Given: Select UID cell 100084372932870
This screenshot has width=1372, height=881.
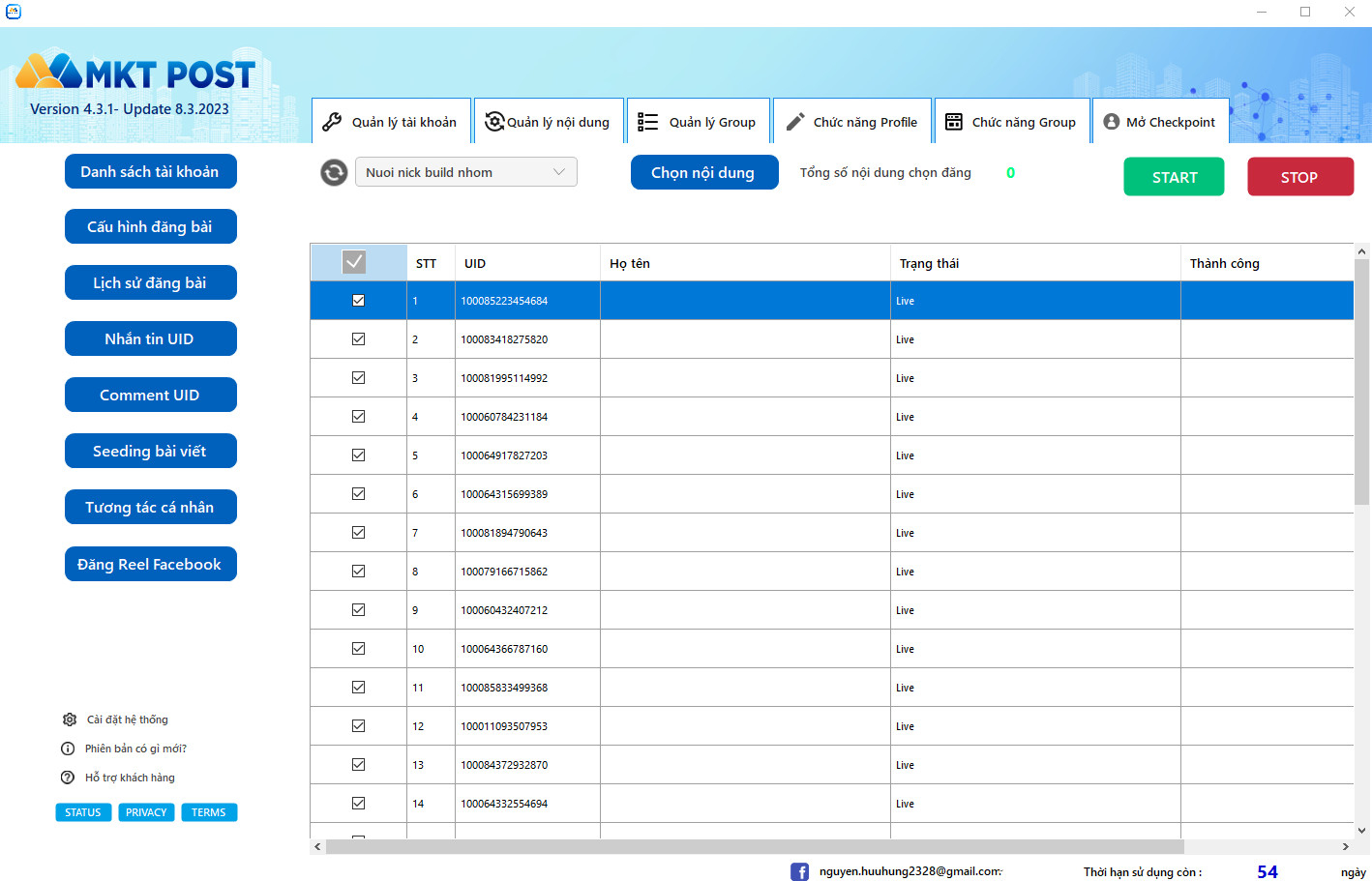Looking at the screenshot, I should pyautogui.click(x=527, y=765).
